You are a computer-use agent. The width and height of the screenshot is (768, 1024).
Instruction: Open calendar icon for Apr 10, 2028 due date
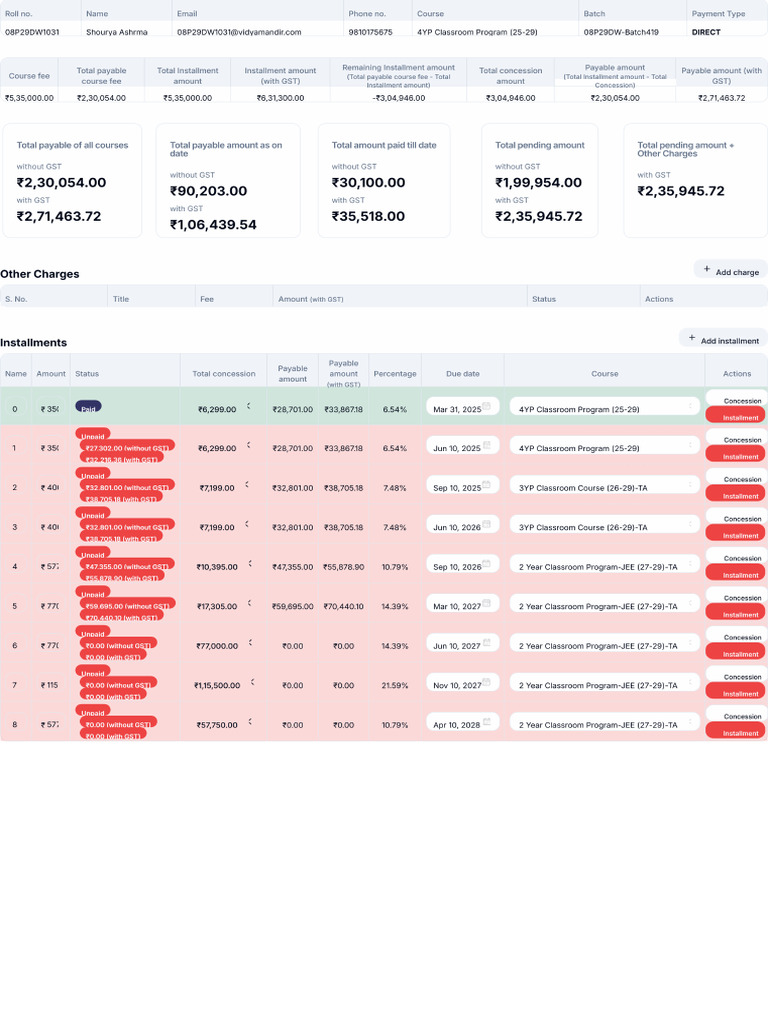click(x=487, y=722)
